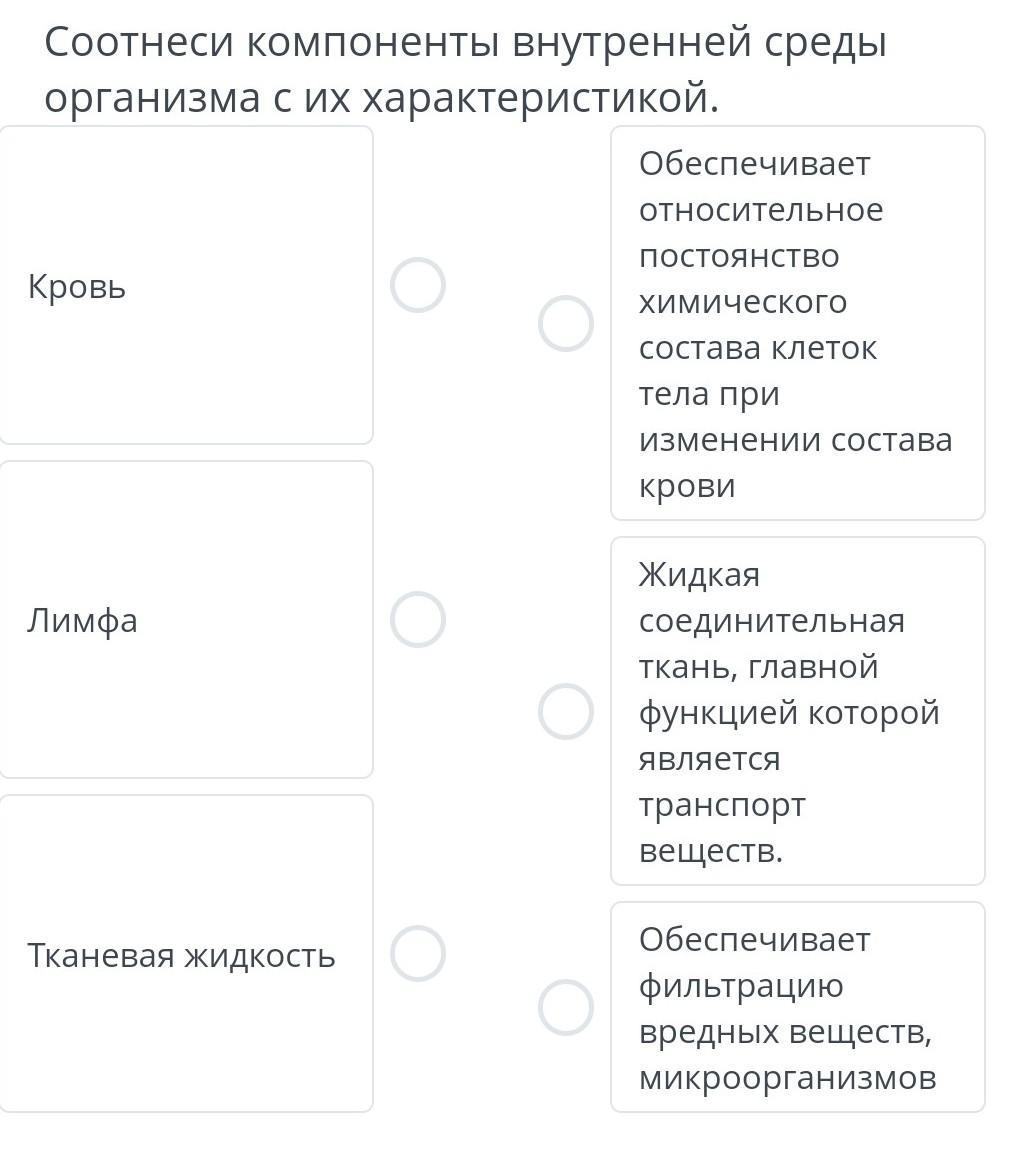Click the word 'Кровь' label text

pos(77,287)
